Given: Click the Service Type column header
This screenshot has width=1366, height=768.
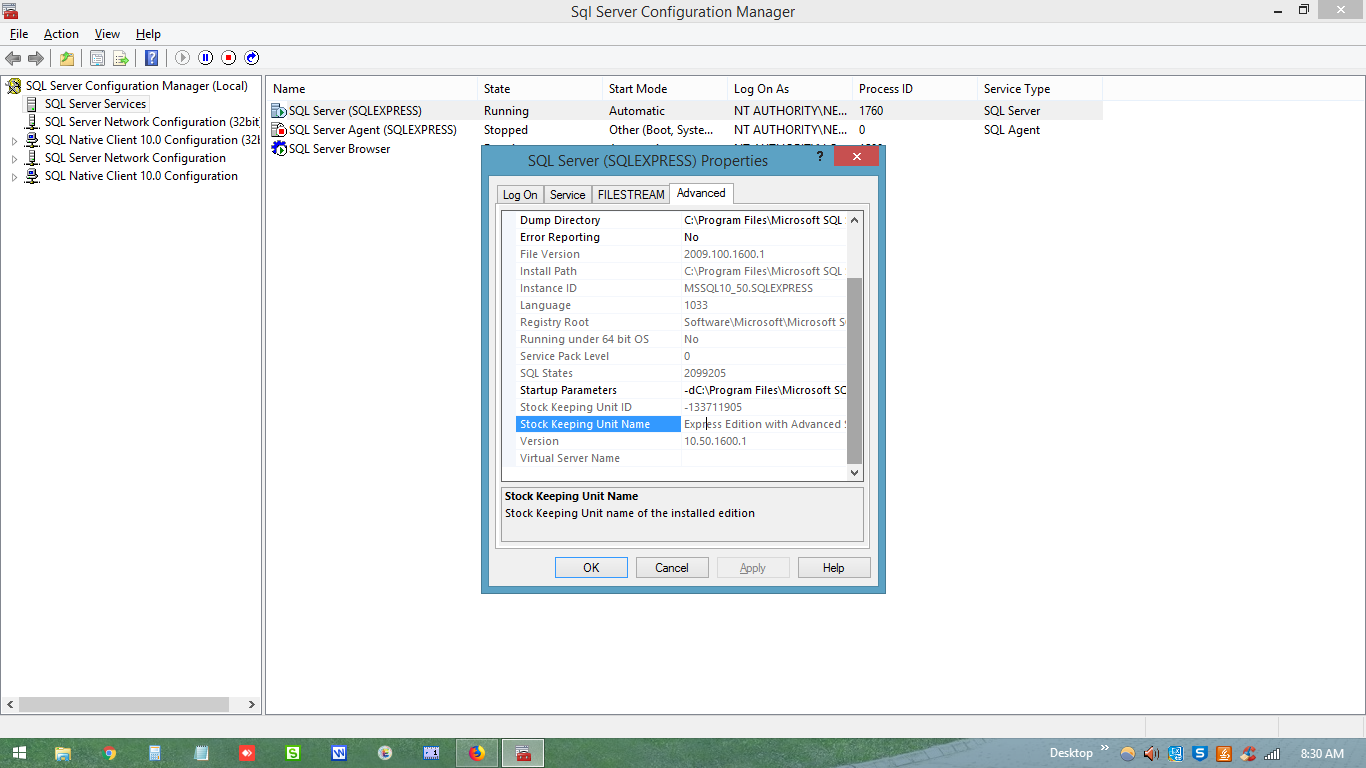Looking at the screenshot, I should click(x=1039, y=89).
